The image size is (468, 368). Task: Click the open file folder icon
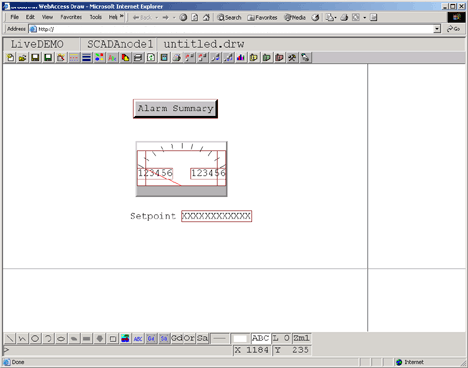22,58
